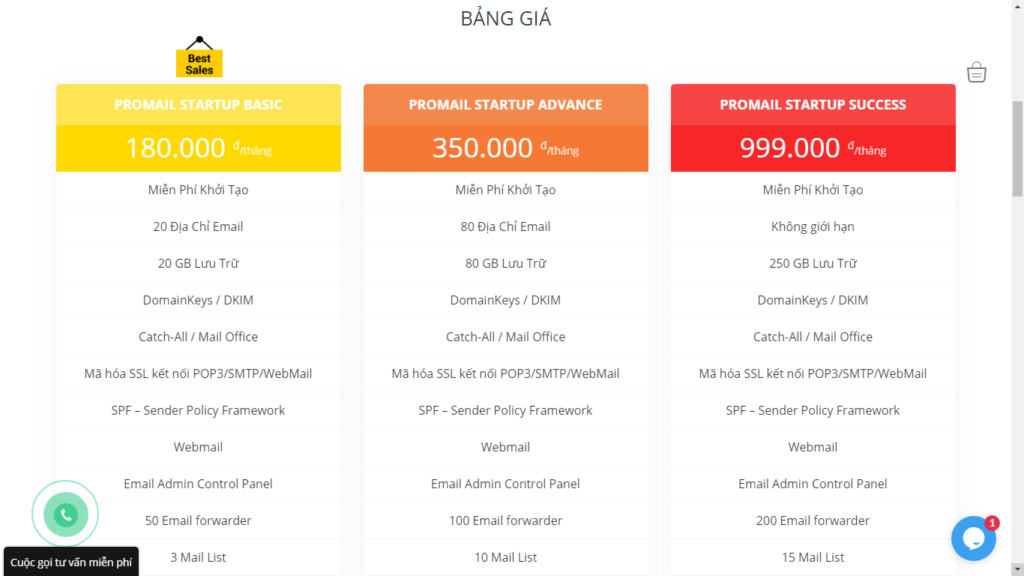This screenshot has height=576, width=1024.
Task: Click the 350.000 đ/tháng orange price box
Action: [505, 148]
